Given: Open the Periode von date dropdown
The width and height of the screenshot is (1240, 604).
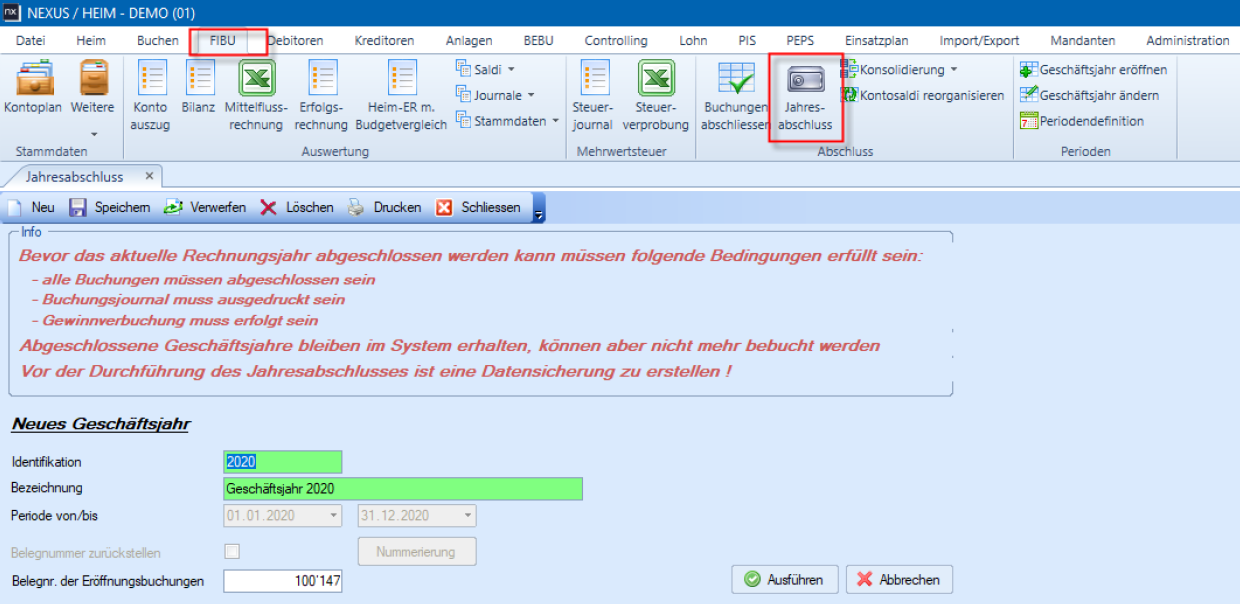Looking at the screenshot, I should (333, 516).
